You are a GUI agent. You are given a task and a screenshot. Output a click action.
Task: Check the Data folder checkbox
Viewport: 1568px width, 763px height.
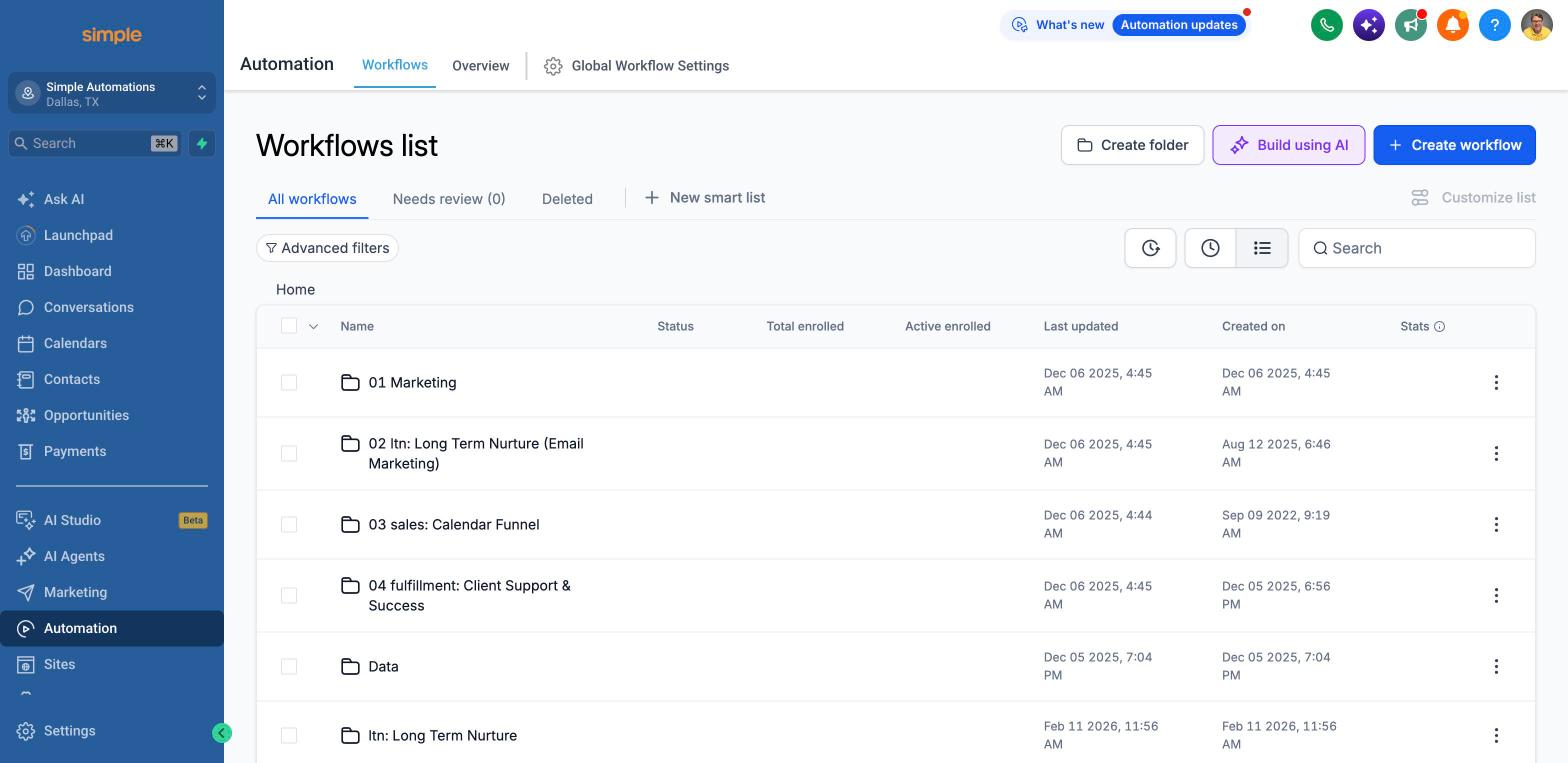[289, 666]
